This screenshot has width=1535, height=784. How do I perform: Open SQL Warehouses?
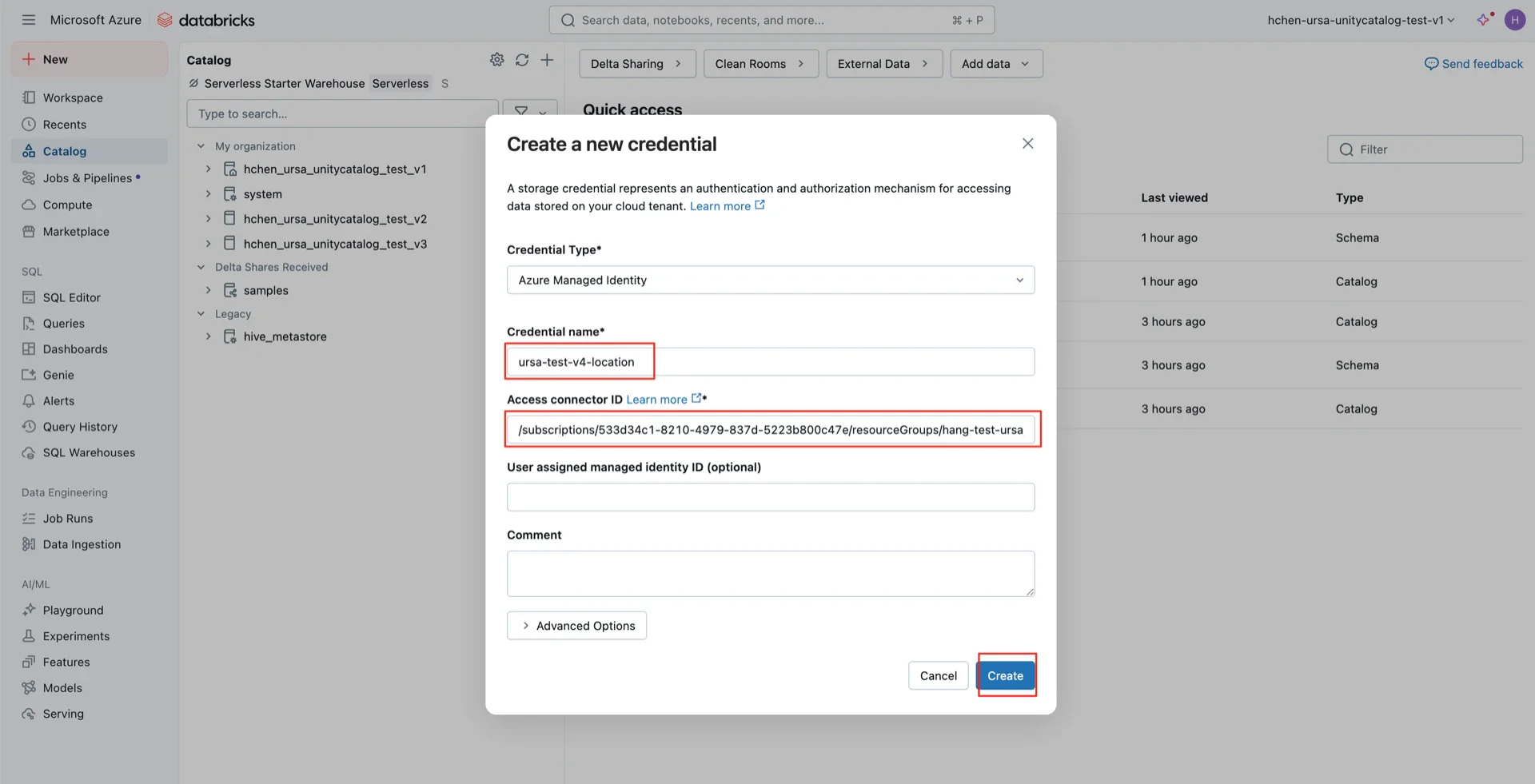(x=90, y=452)
